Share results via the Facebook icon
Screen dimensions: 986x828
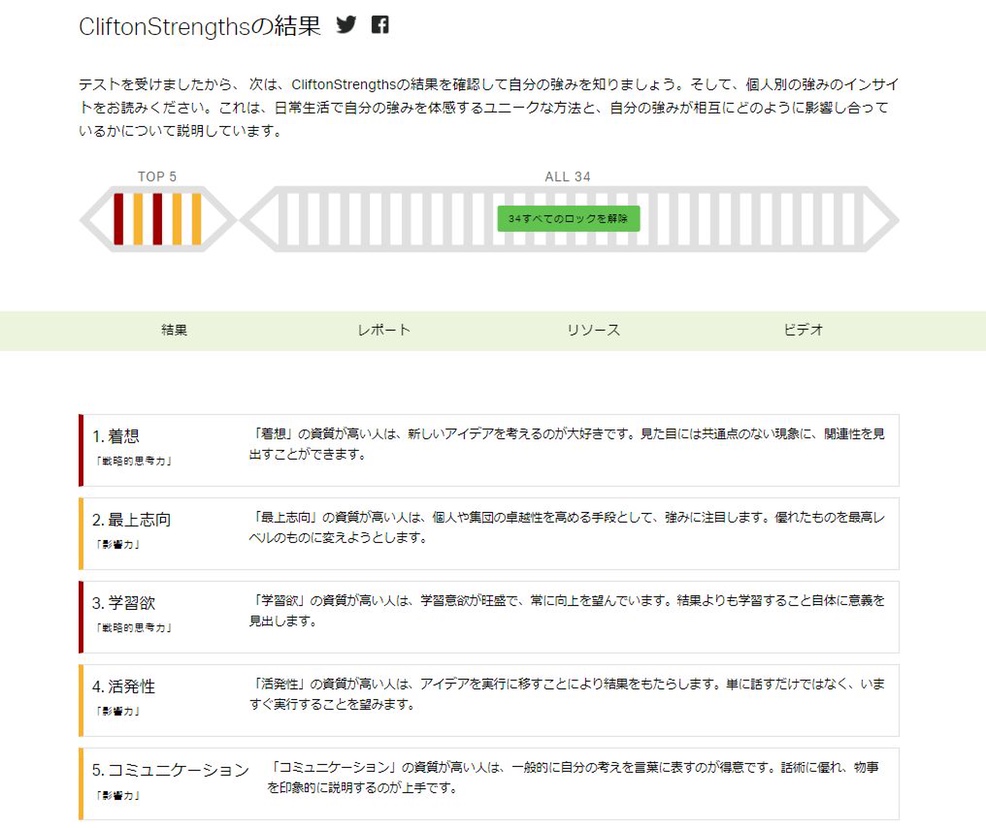click(x=380, y=25)
